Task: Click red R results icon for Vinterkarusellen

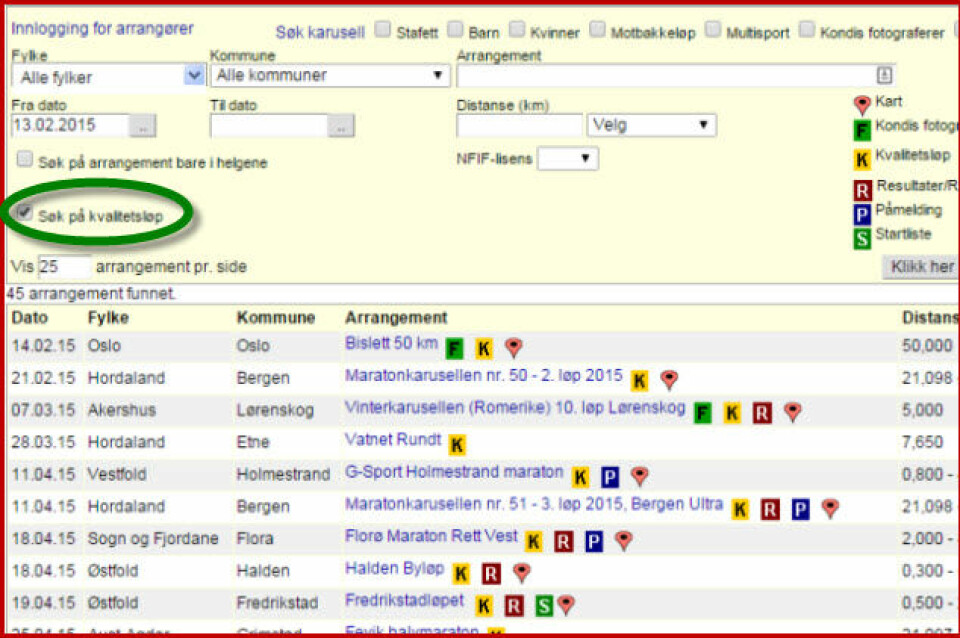Action: tap(762, 412)
